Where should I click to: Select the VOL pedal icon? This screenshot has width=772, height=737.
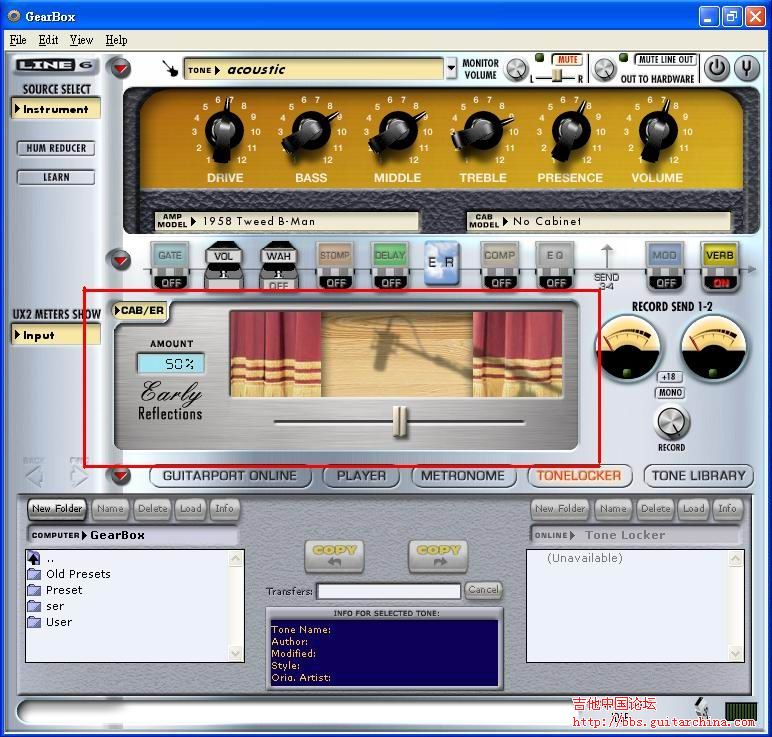tap(224, 265)
